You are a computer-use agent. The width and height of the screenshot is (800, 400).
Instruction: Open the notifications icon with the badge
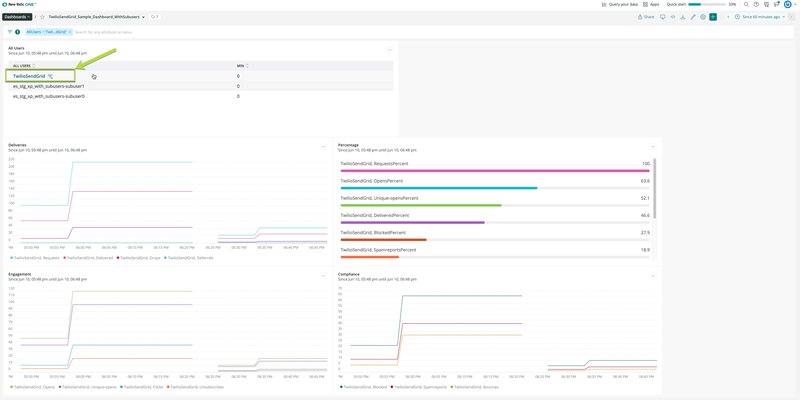pyautogui.click(x=777, y=4)
